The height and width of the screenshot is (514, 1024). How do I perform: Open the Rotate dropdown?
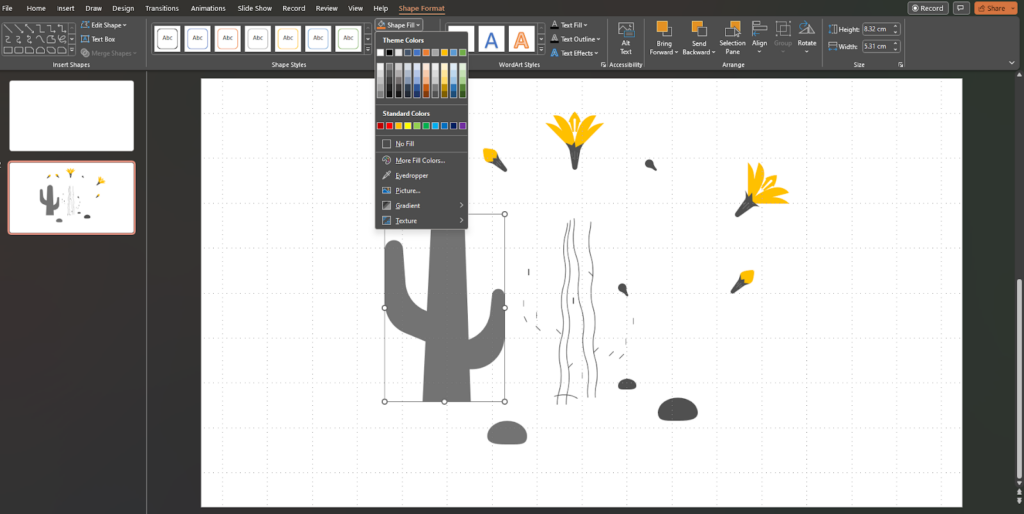pos(806,43)
